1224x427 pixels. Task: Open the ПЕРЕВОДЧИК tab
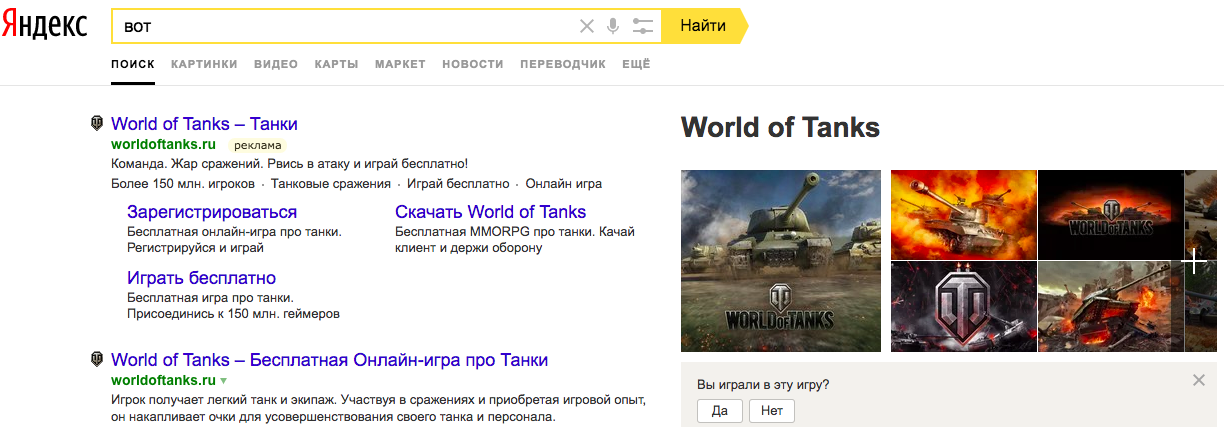point(563,64)
